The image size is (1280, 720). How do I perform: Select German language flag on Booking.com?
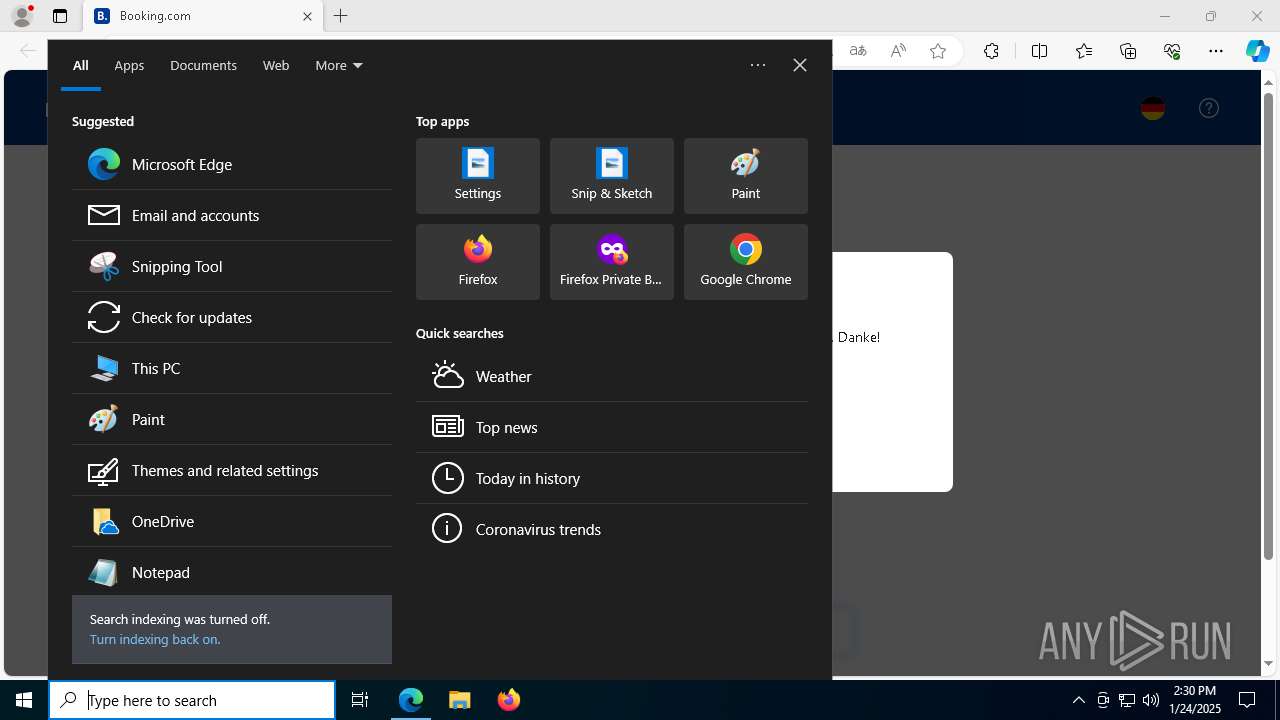1153,108
